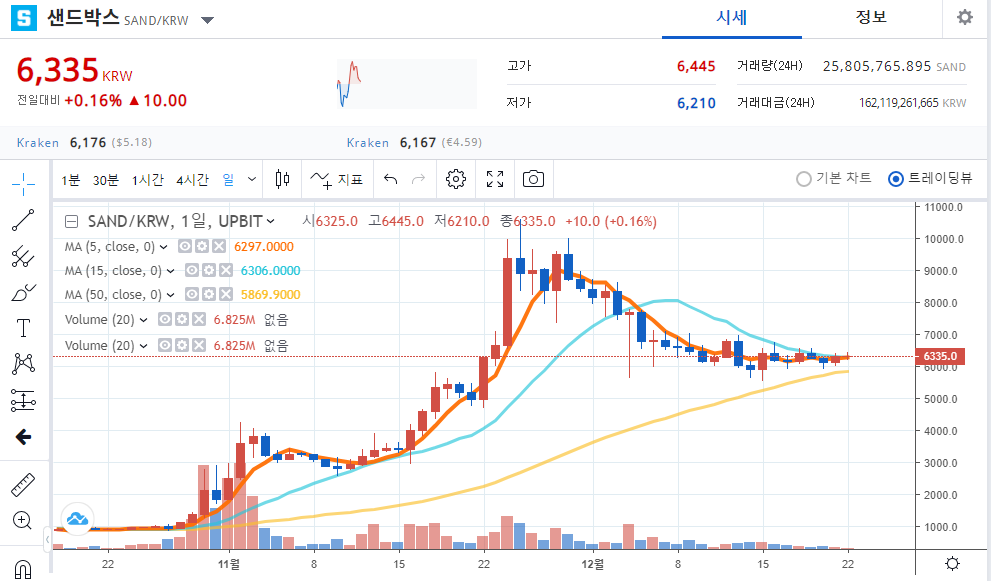Remove the MA 15 indicator

point(226,271)
